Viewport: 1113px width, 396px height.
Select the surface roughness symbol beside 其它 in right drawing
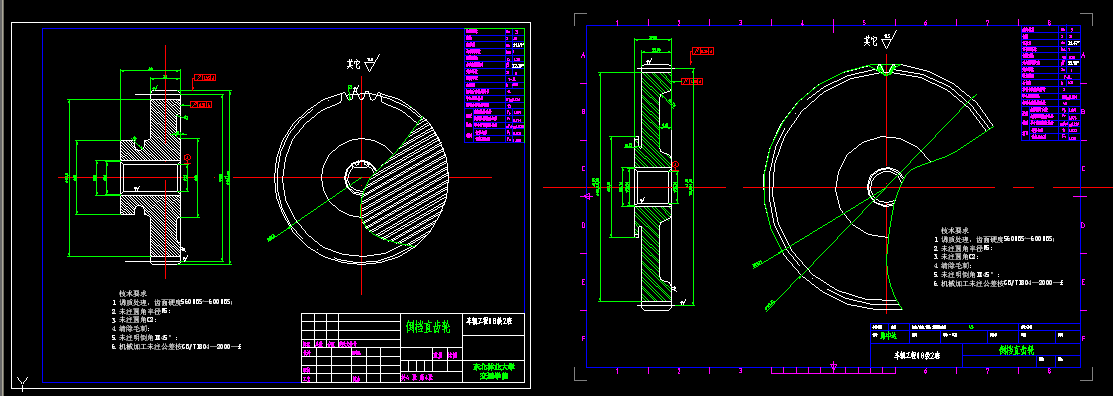pyautogui.click(x=887, y=40)
